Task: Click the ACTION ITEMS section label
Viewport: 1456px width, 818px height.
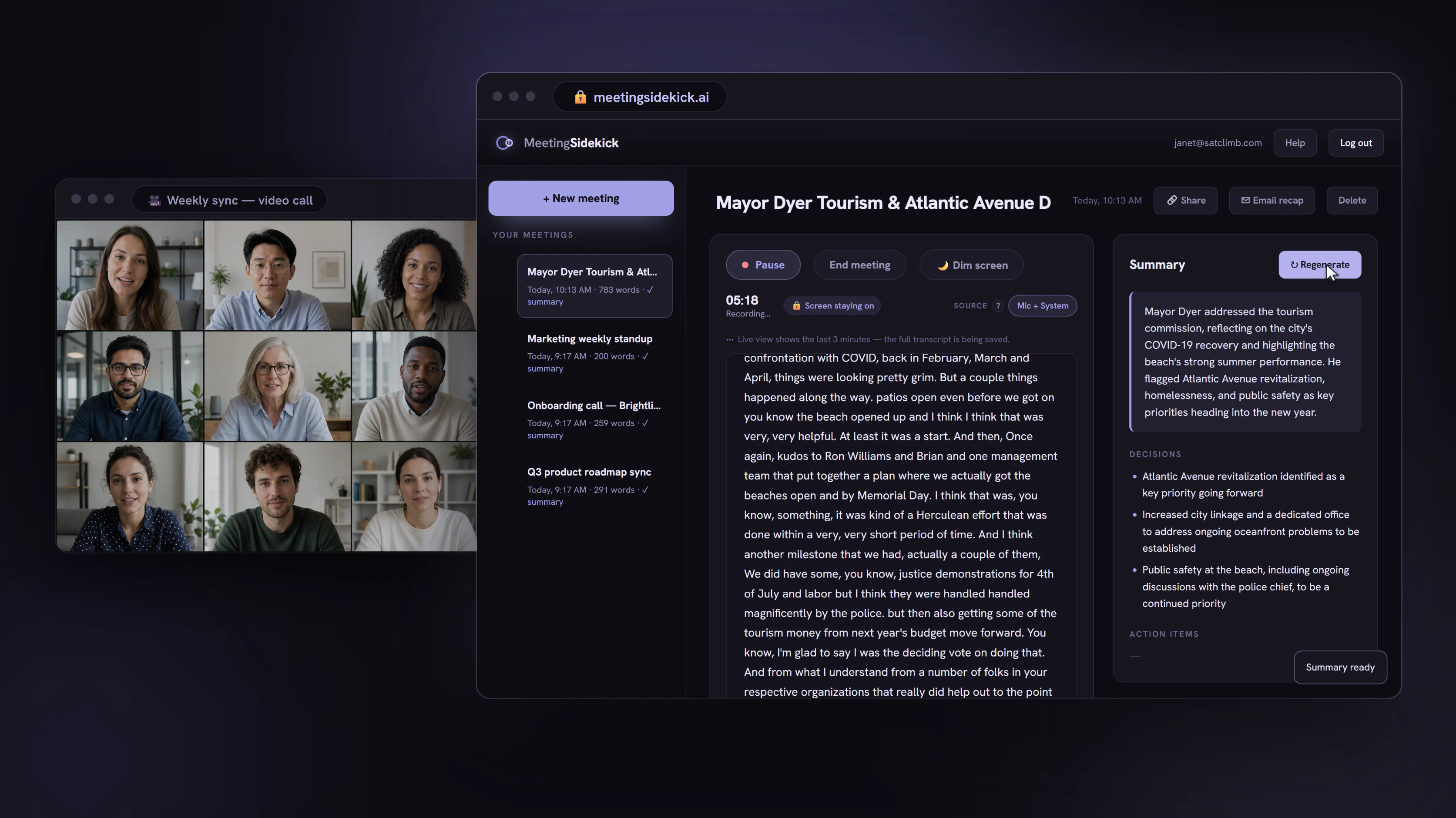Action: point(1164,634)
